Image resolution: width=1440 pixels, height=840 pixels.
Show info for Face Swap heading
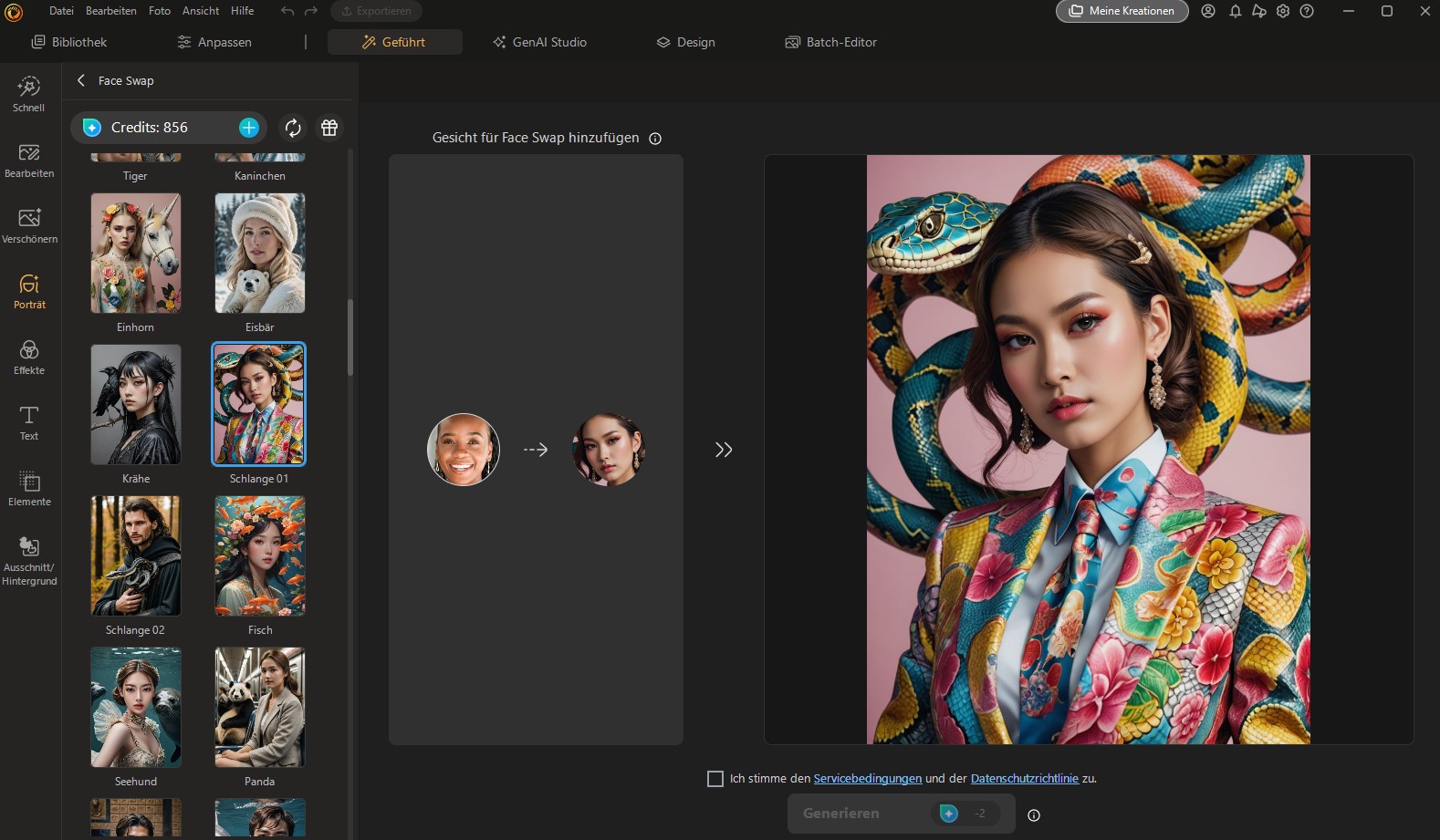[655, 139]
